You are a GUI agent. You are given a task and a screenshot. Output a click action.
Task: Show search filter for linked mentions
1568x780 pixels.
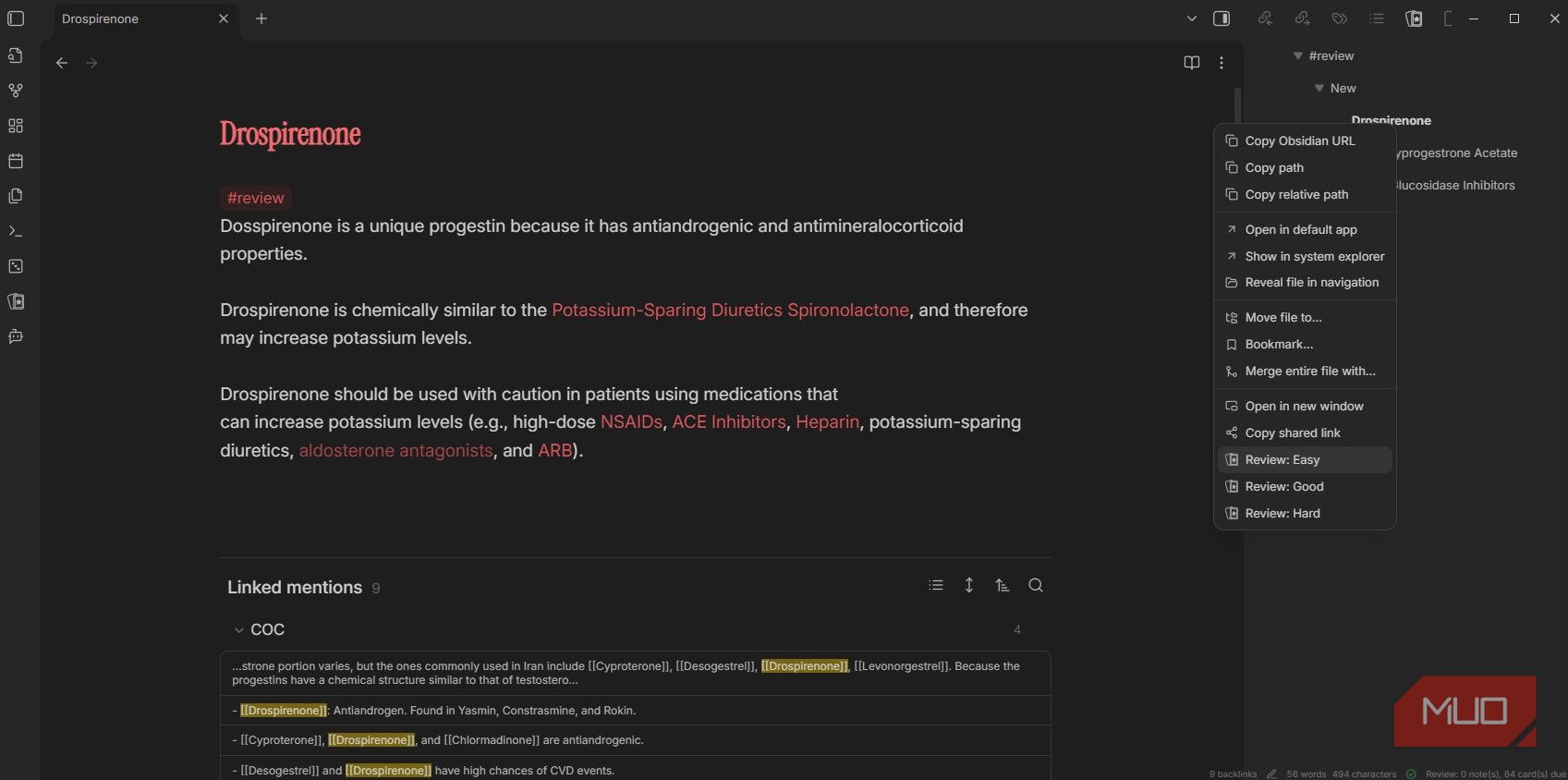tap(1036, 585)
